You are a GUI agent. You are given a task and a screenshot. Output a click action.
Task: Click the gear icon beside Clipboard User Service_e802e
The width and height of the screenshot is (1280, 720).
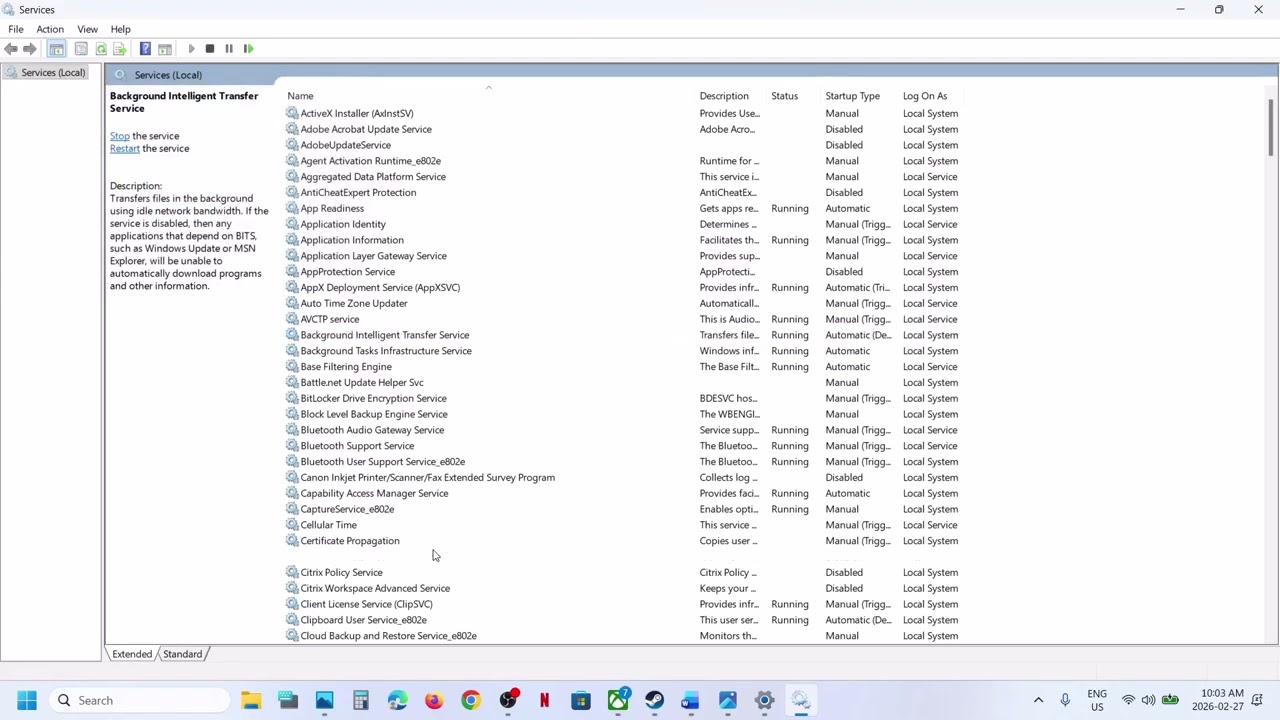(x=292, y=620)
